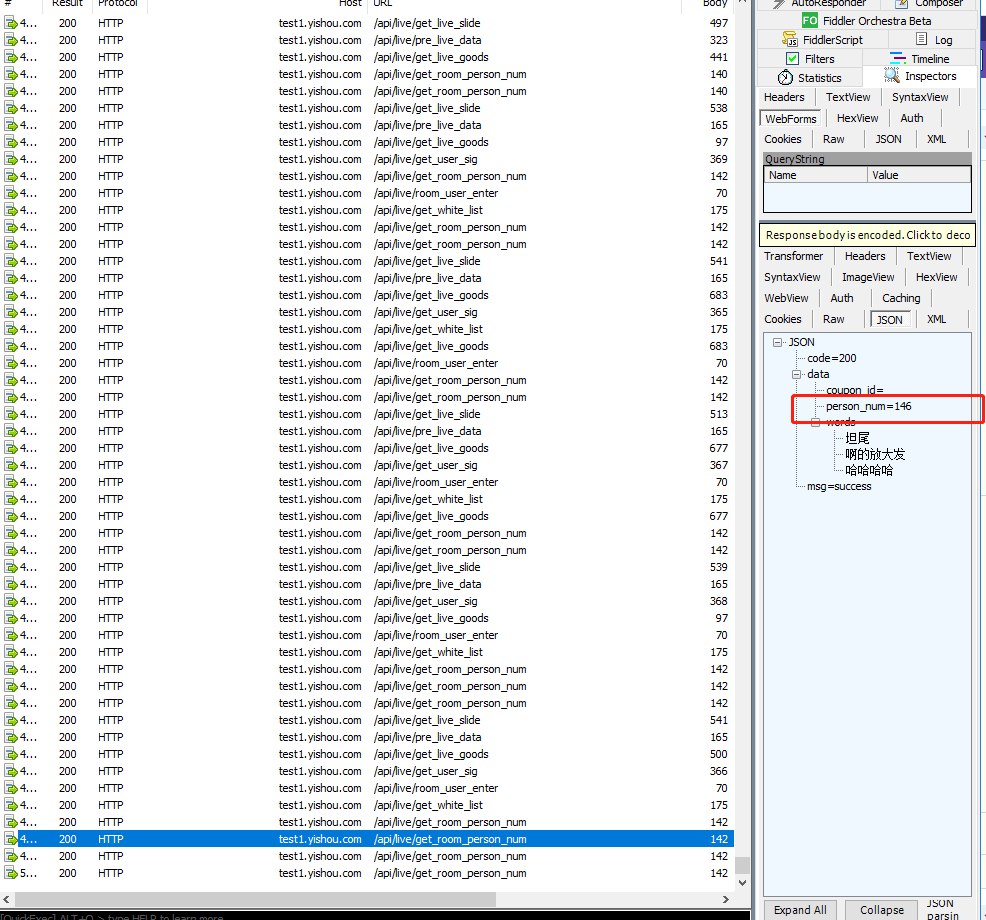Select the coupon_id= JSON node

855,391
